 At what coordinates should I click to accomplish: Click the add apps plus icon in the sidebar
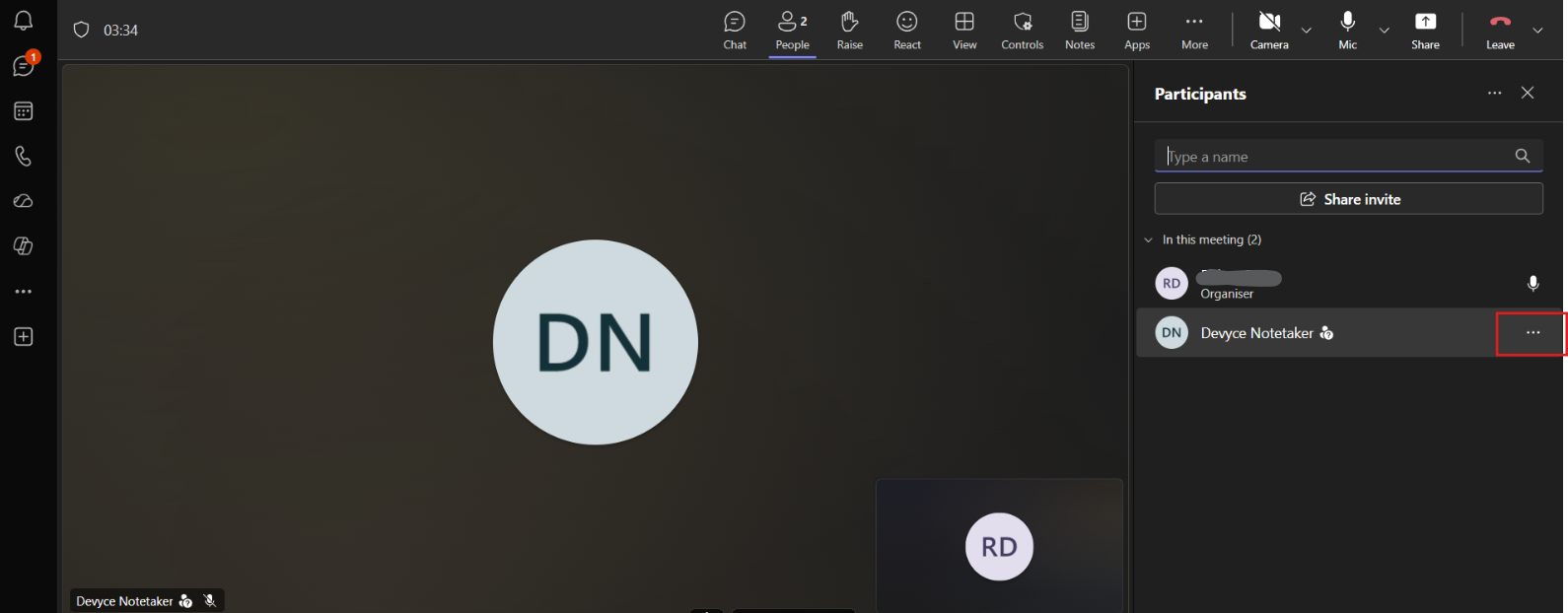coord(24,337)
